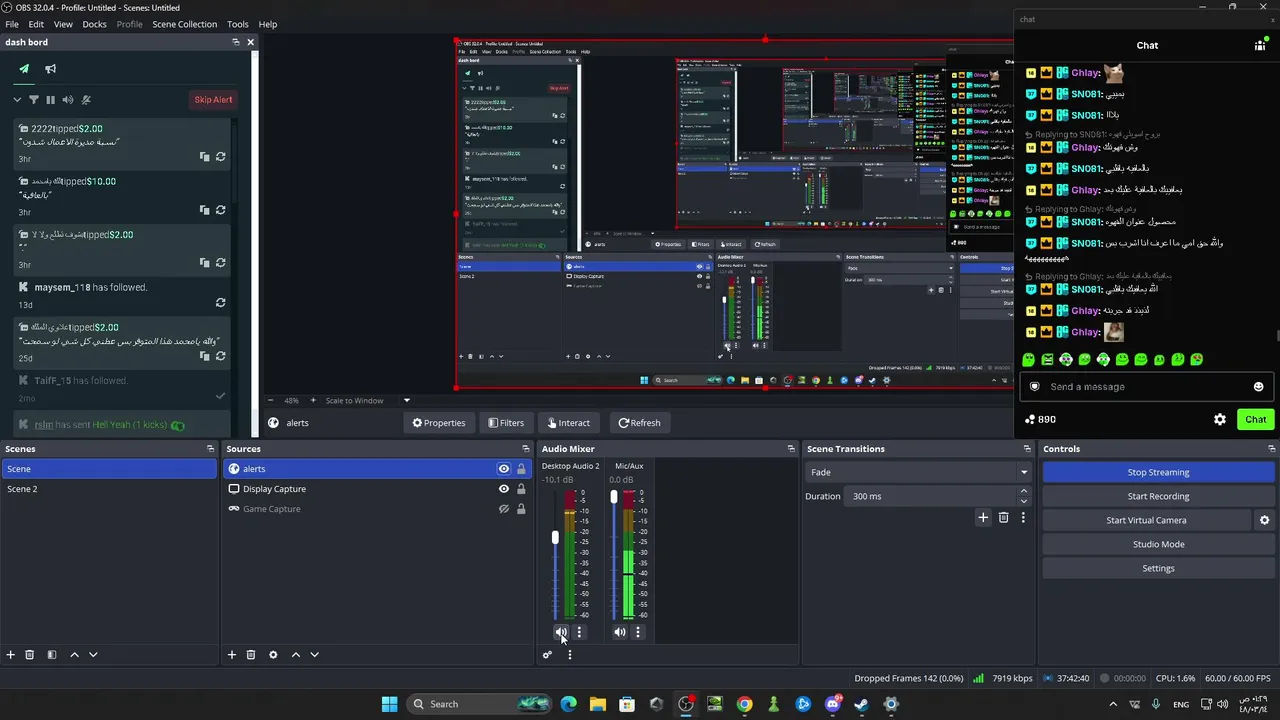Viewport: 1280px width, 720px height.
Task: Adjust the Mic/Aux volume fader
Action: point(614,497)
